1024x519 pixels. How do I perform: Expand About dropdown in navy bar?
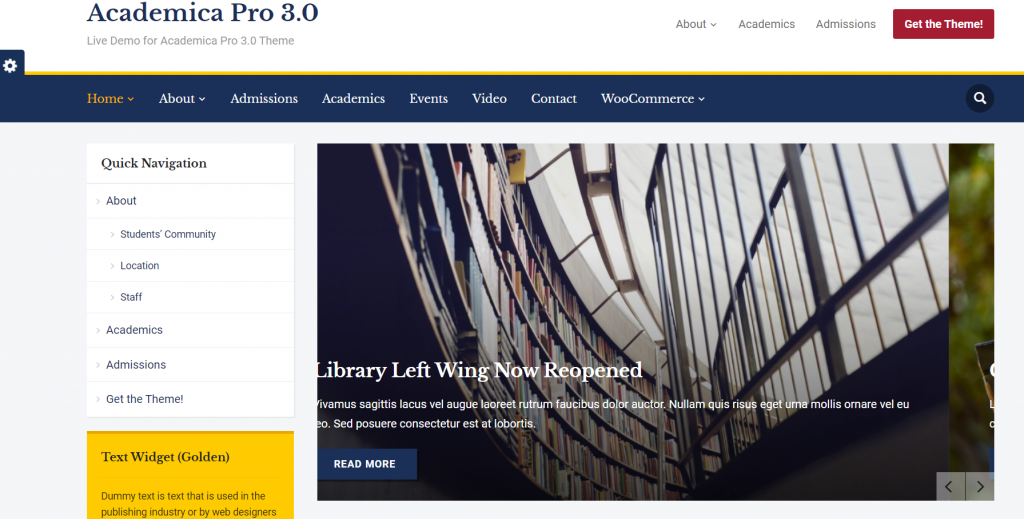(x=182, y=98)
